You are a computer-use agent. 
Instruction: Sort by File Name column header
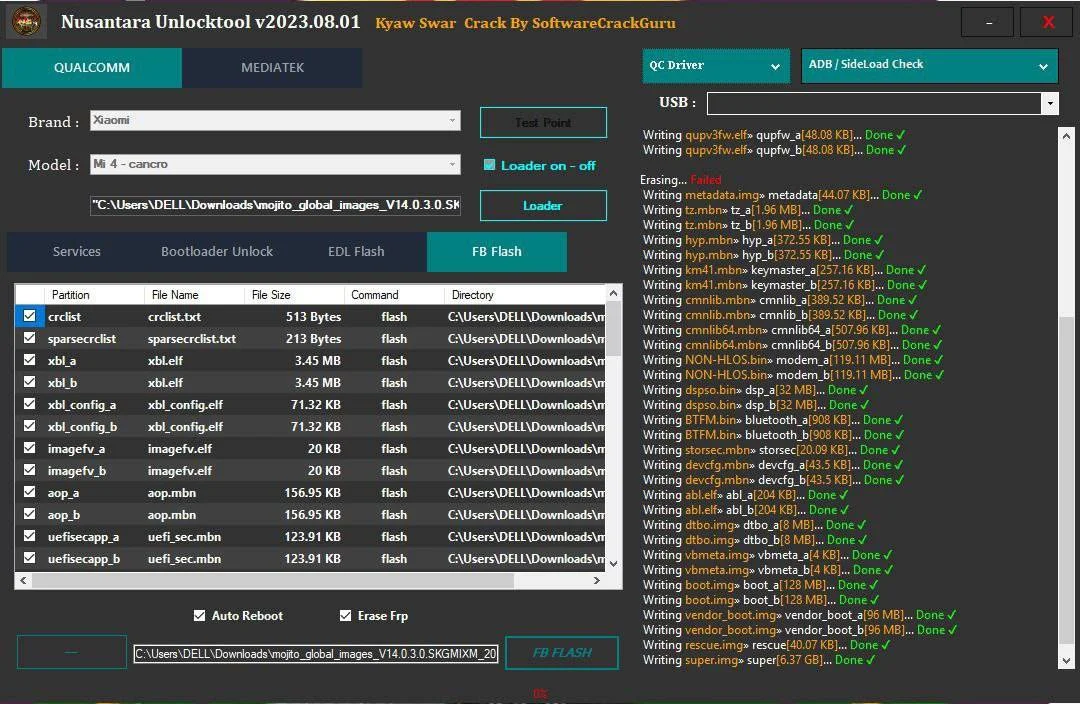point(194,295)
